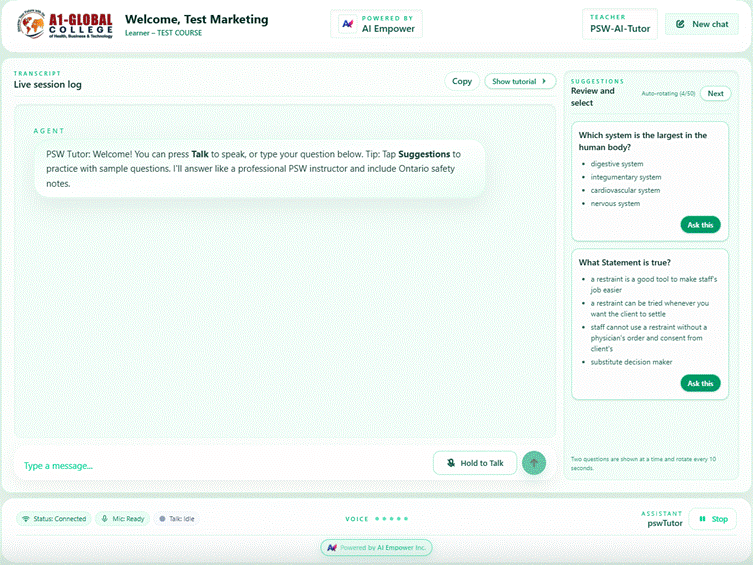Expand the Show tutorial arrow
Viewport: 753px width, 565px height.
544,81
